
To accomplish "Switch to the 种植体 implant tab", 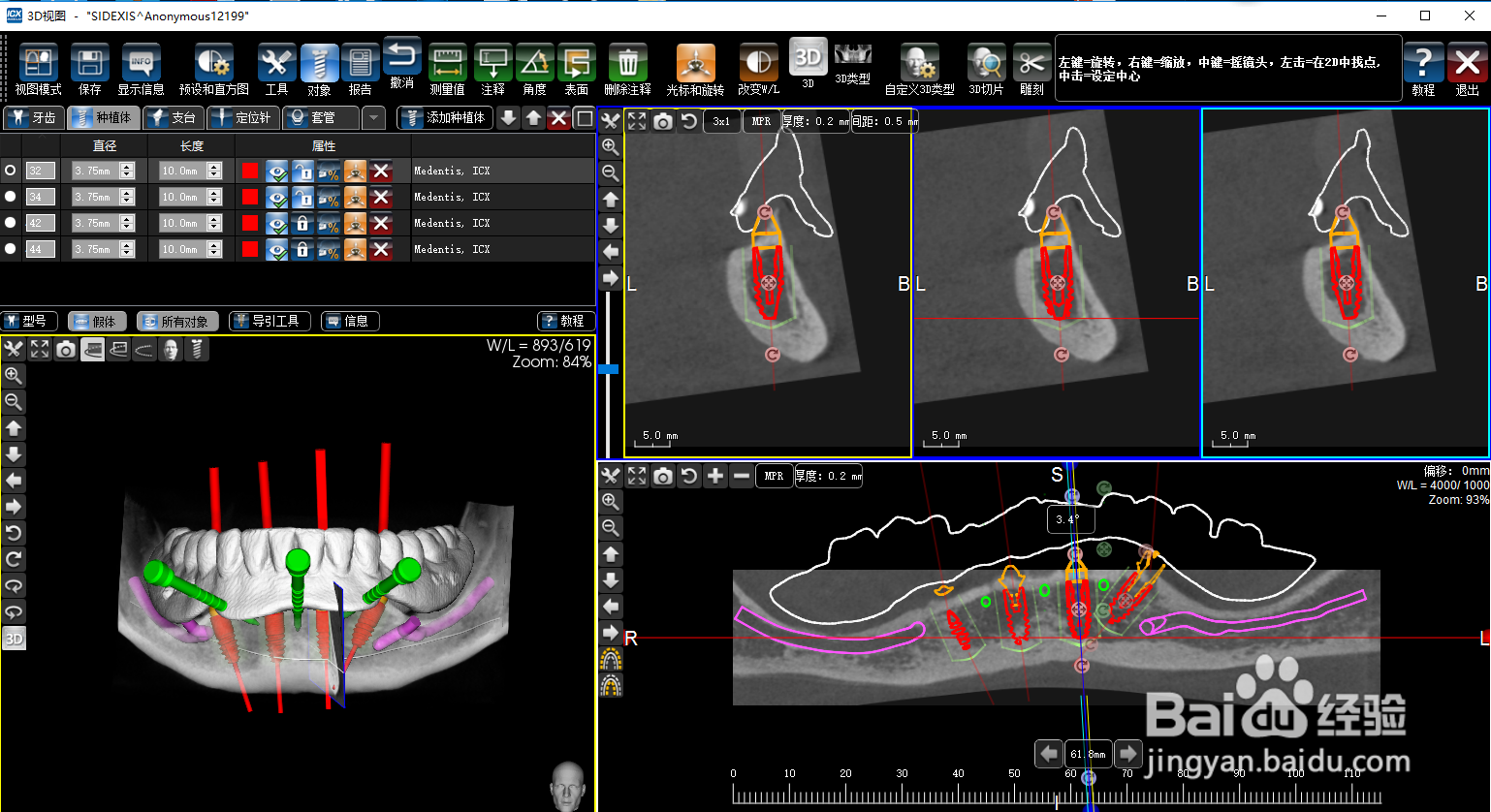I will click(x=103, y=118).
